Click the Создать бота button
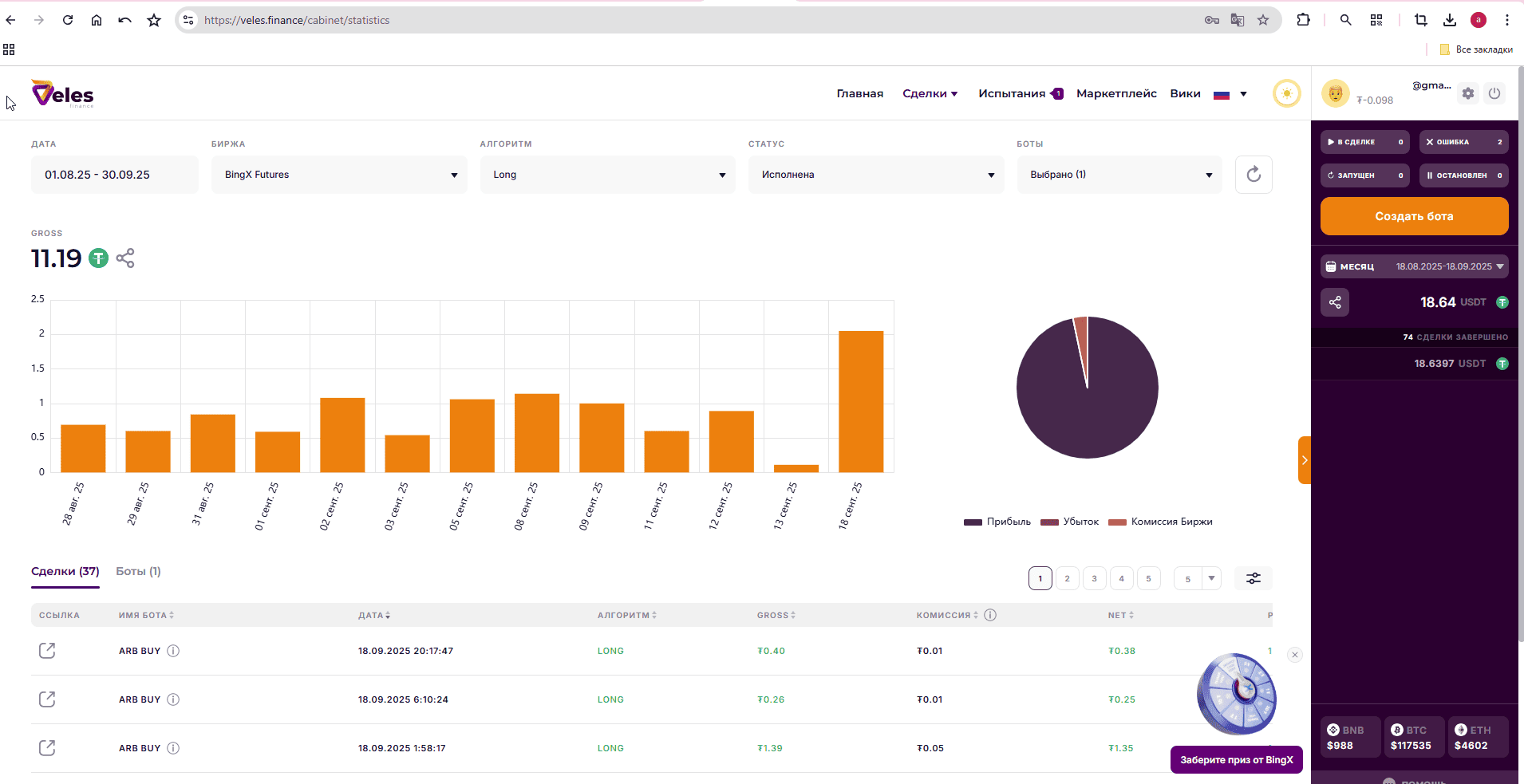This screenshot has height=784, width=1524. (x=1414, y=216)
